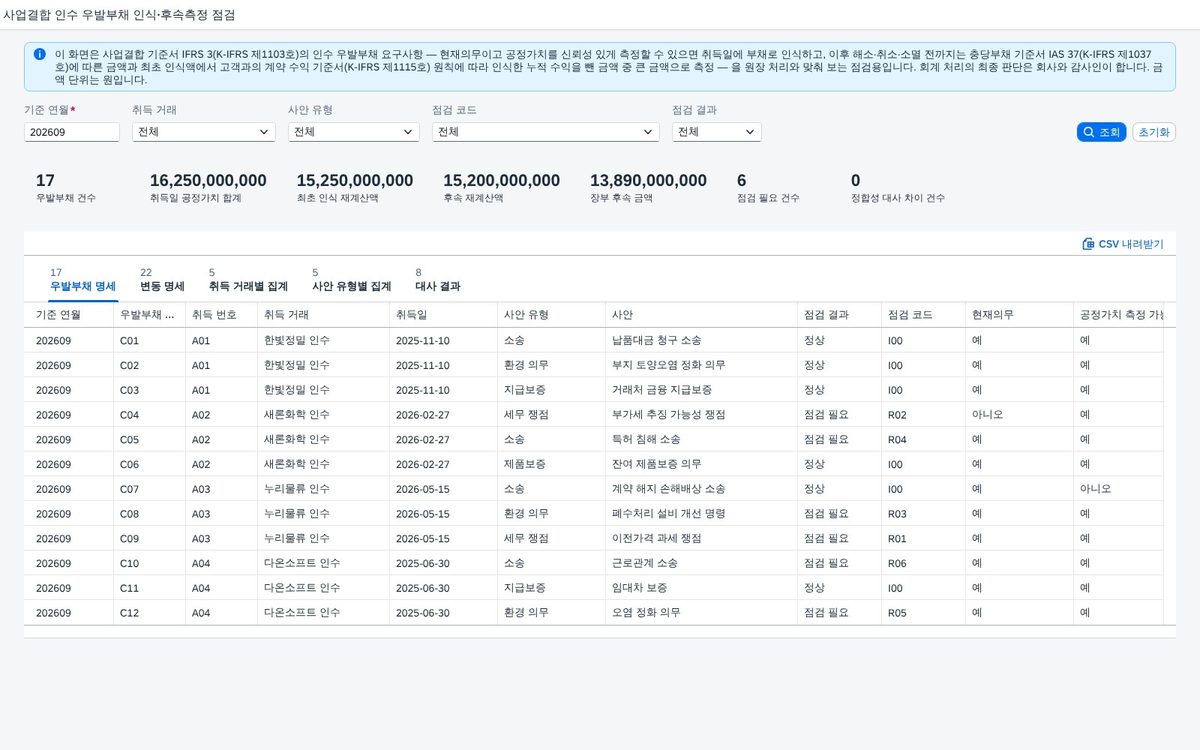Click the 점검 결과 column header
Screen dimensions: 1200x750
coord(839,314)
